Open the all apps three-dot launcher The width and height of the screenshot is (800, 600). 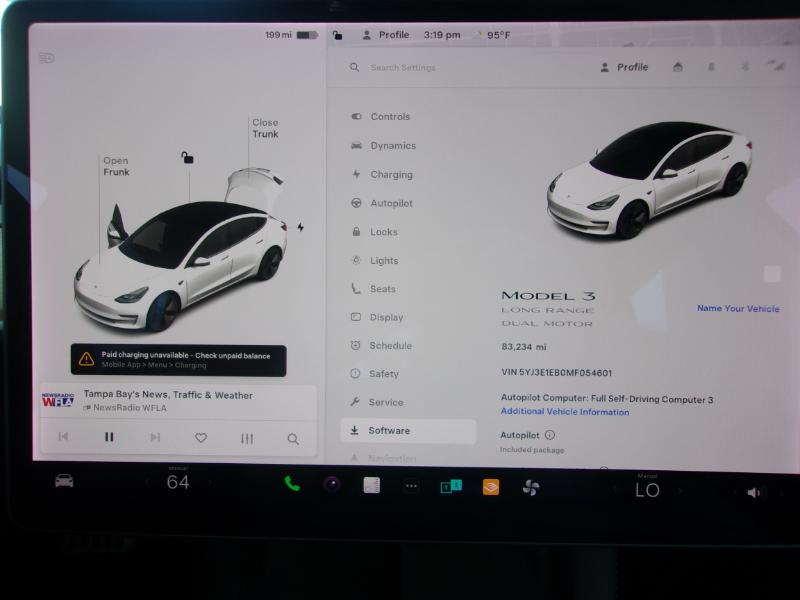pos(411,486)
